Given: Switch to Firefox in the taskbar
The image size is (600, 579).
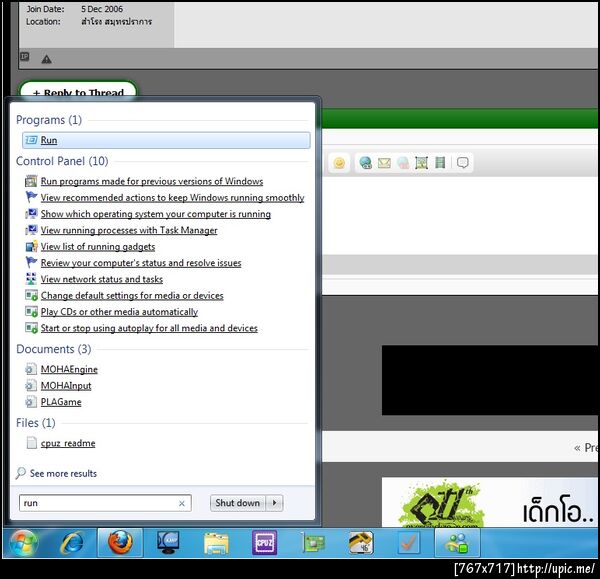Looking at the screenshot, I should click(x=120, y=542).
